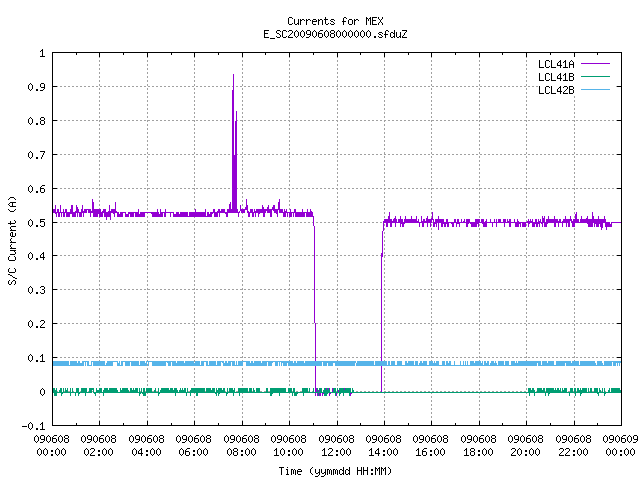Click the y-axis tick value 0.5
This screenshot has height=480, width=640.
[36, 222]
